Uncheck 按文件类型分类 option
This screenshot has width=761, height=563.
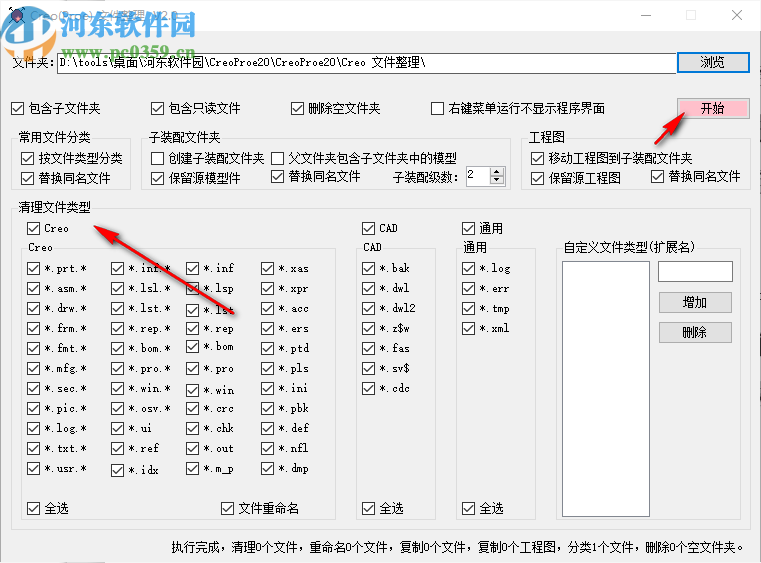[x=27, y=158]
